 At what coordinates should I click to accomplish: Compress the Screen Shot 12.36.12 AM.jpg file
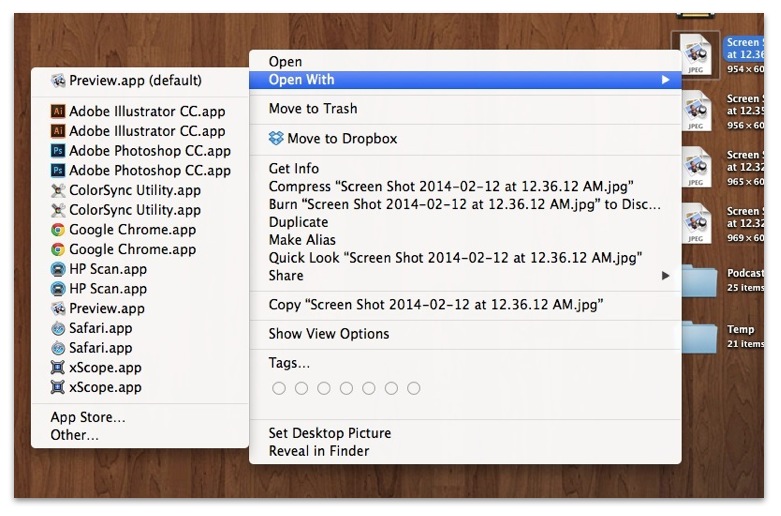(465, 186)
